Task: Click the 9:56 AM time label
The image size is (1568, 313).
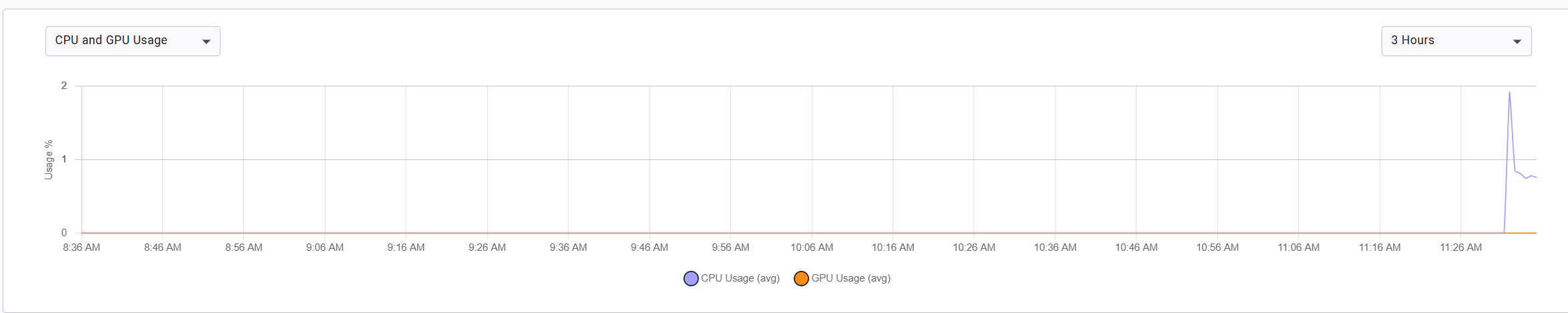Action: [x=730, y=247]
